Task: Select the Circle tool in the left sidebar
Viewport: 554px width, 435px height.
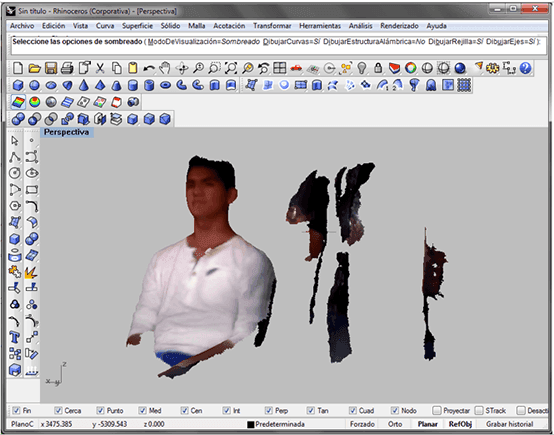Action: pos(14,173)
